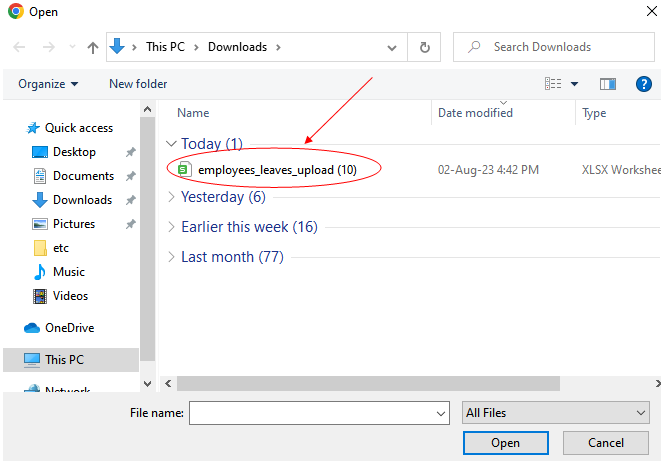Cancel the file dialog

[606, 443]
